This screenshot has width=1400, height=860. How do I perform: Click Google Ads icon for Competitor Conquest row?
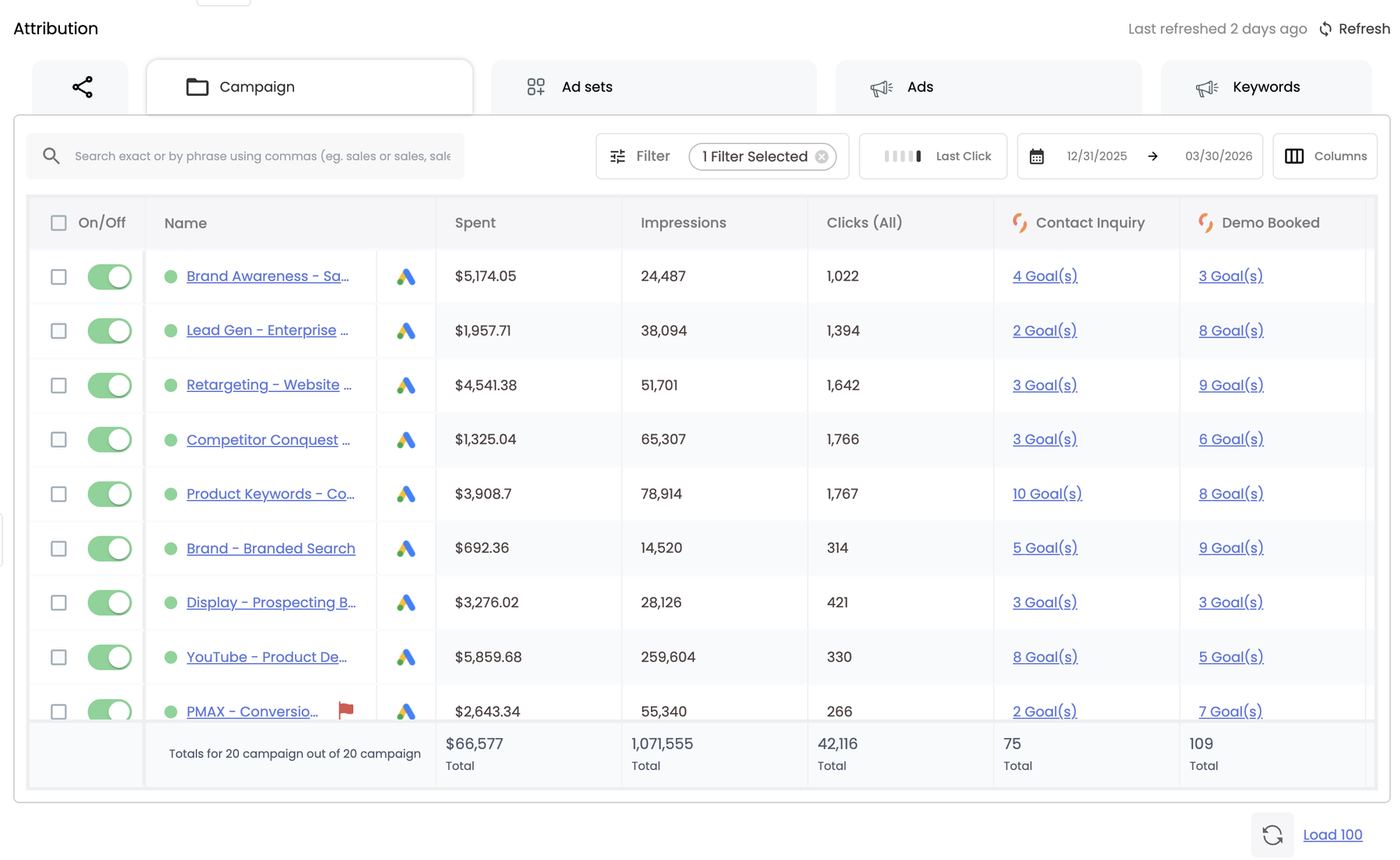[x=405, y=440]
